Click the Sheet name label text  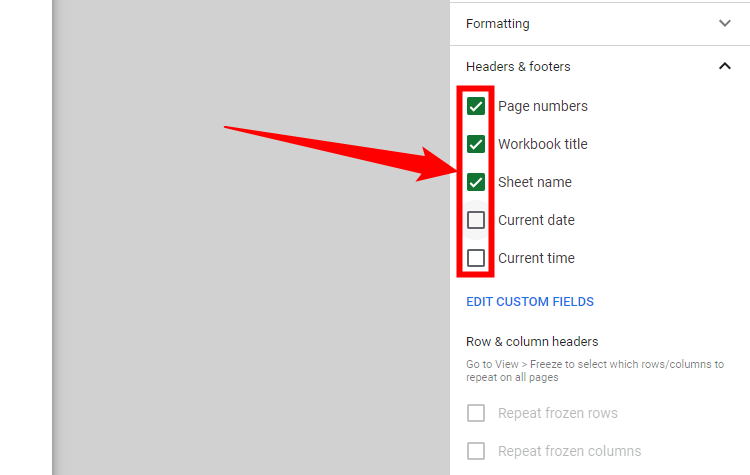(x=535, y=182)
